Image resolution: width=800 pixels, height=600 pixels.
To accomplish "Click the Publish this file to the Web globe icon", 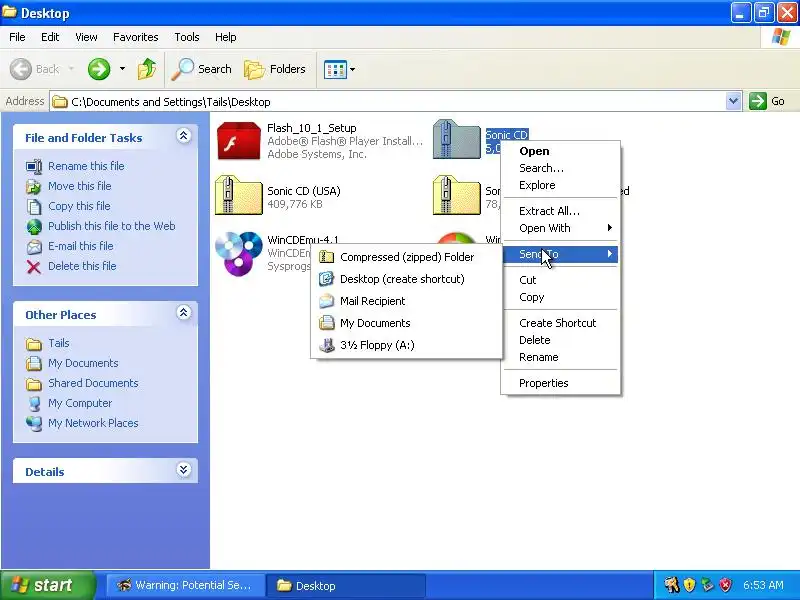I will [34, 226].
